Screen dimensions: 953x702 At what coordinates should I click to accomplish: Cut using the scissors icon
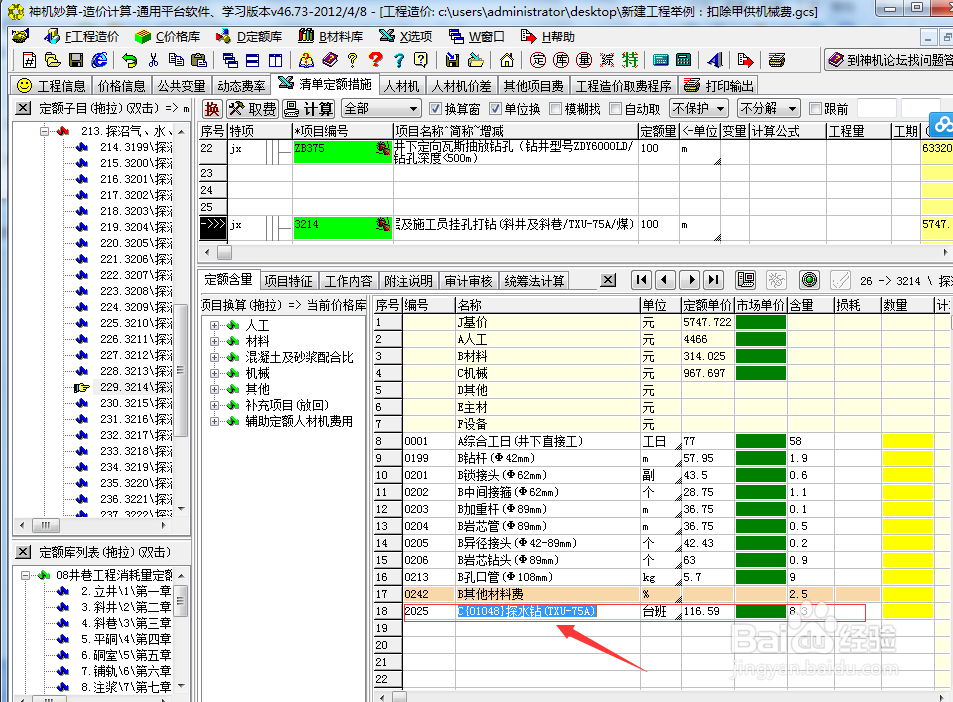(x=153, y=60)
